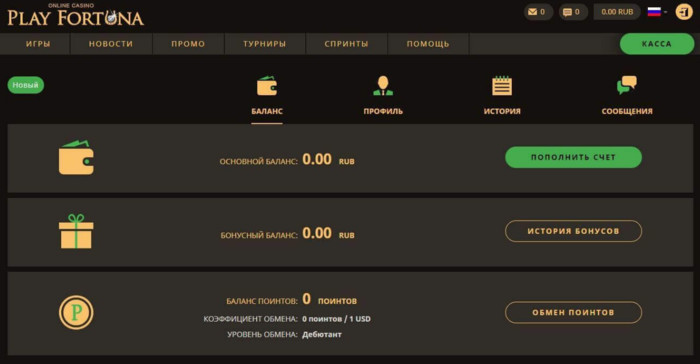
Task: Open the ПОМОЩЬ menu item
Action: [x=428, y=44]
